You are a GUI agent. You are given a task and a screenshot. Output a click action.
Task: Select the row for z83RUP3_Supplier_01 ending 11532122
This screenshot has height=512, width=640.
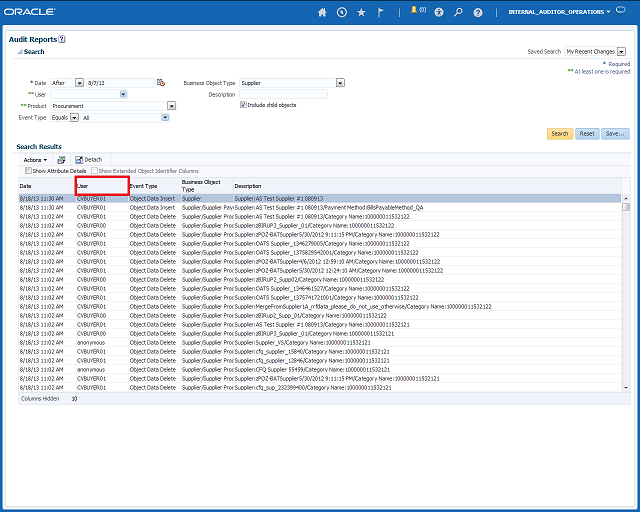(320, 225)
